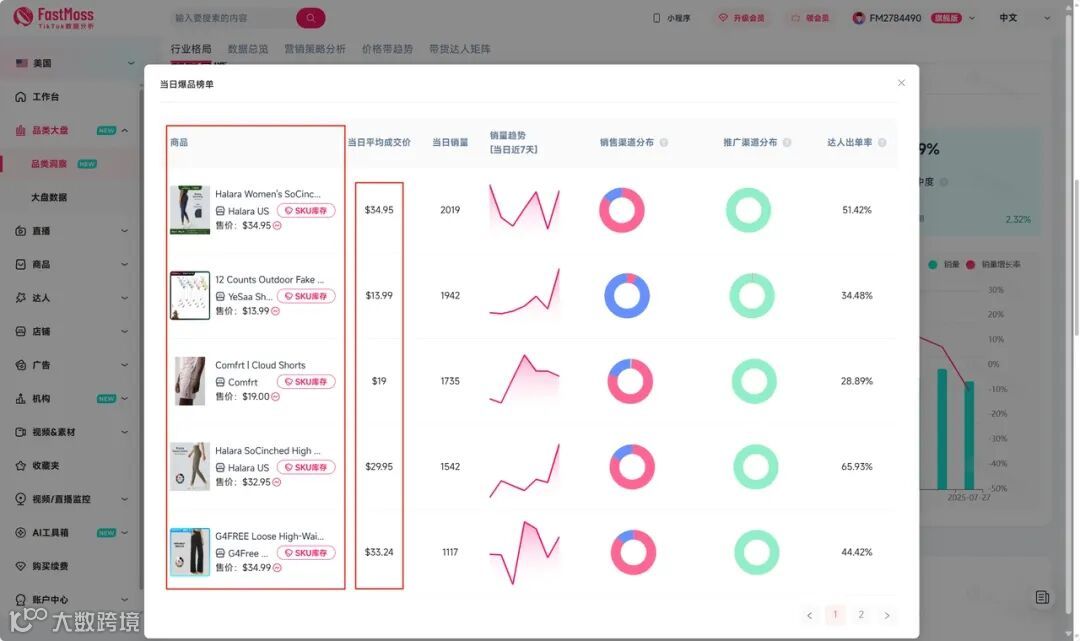The width and height of the screenshot is (1080, 641).
Task: Click the Halara US shop link in first row
Action: click(248, 211)
